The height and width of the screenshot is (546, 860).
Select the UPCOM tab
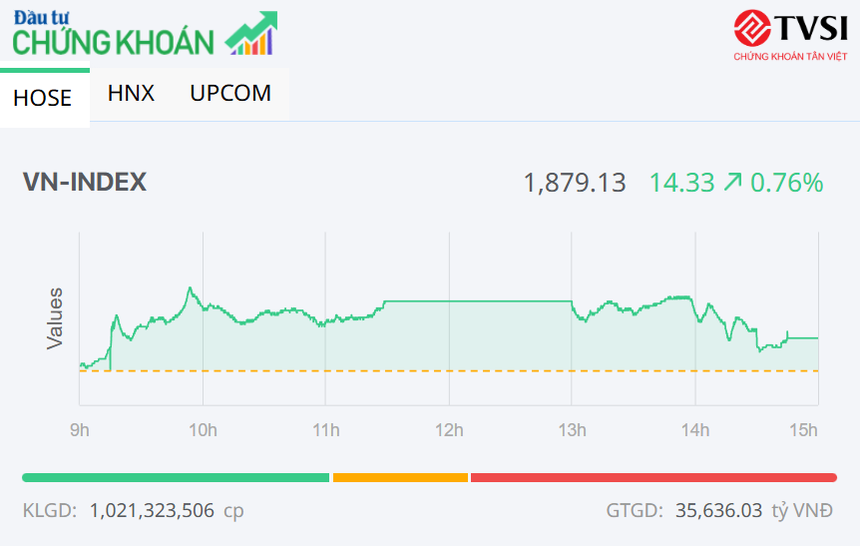point(230,94)
